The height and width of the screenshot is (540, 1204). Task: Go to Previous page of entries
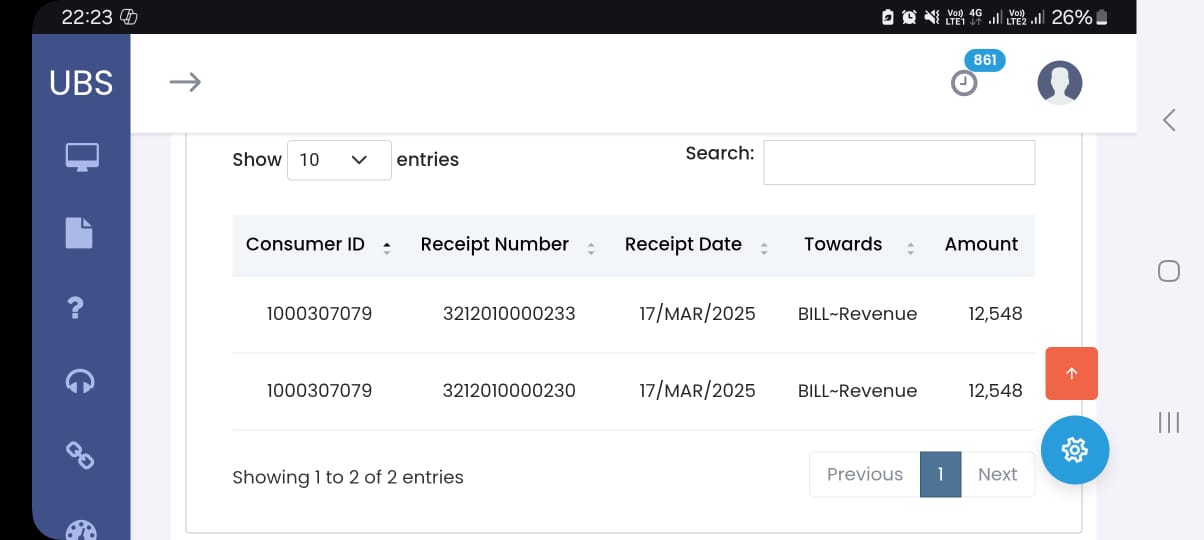click(x=865, y=474)
